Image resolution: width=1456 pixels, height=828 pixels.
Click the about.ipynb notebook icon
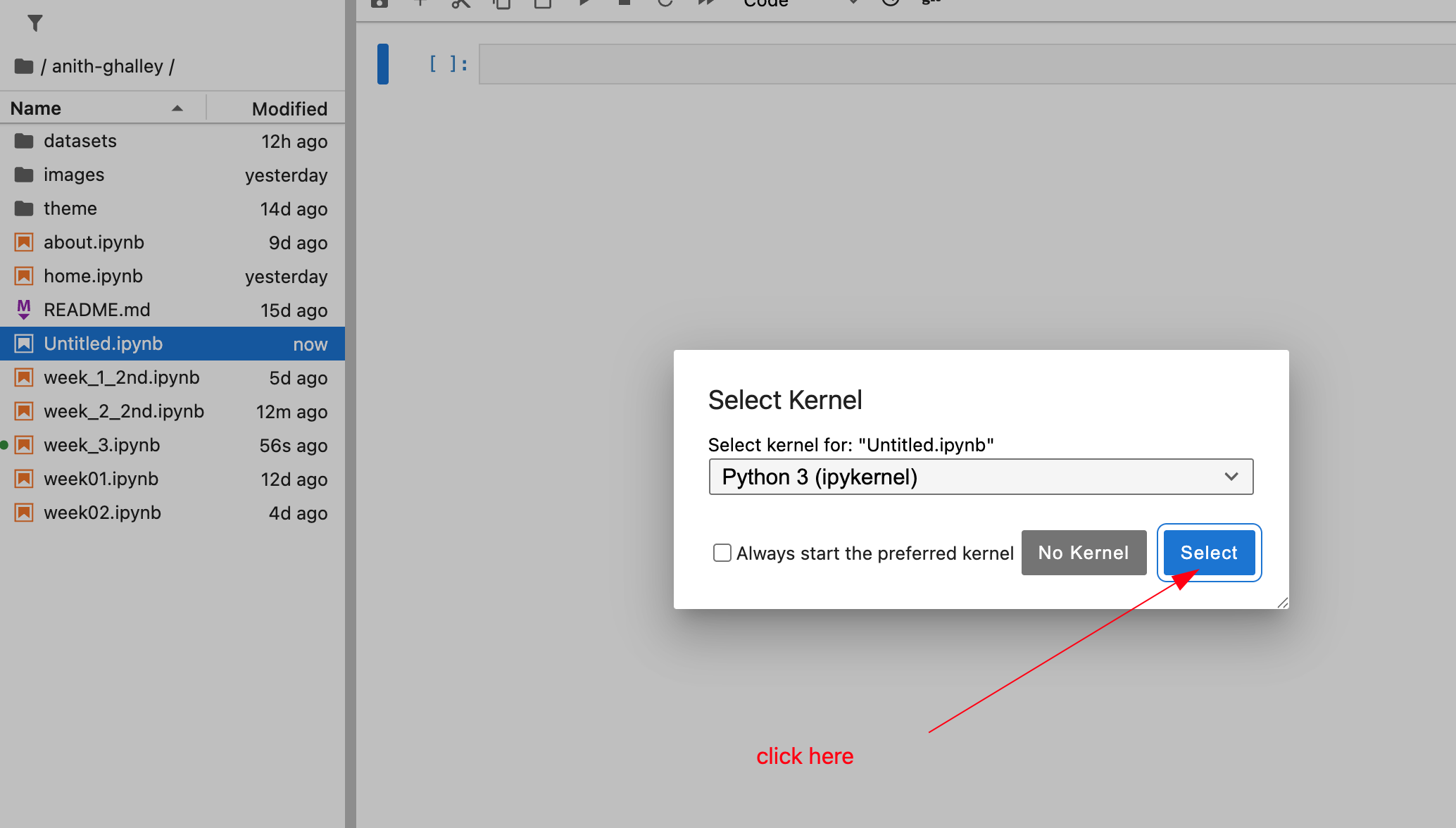tap(24, 242)
